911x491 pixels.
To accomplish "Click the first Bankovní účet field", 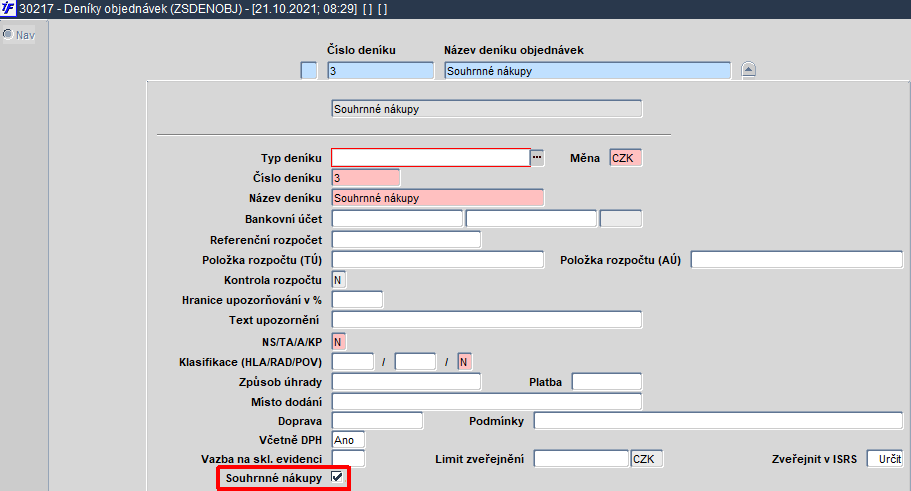I will (x=397, y=218).
